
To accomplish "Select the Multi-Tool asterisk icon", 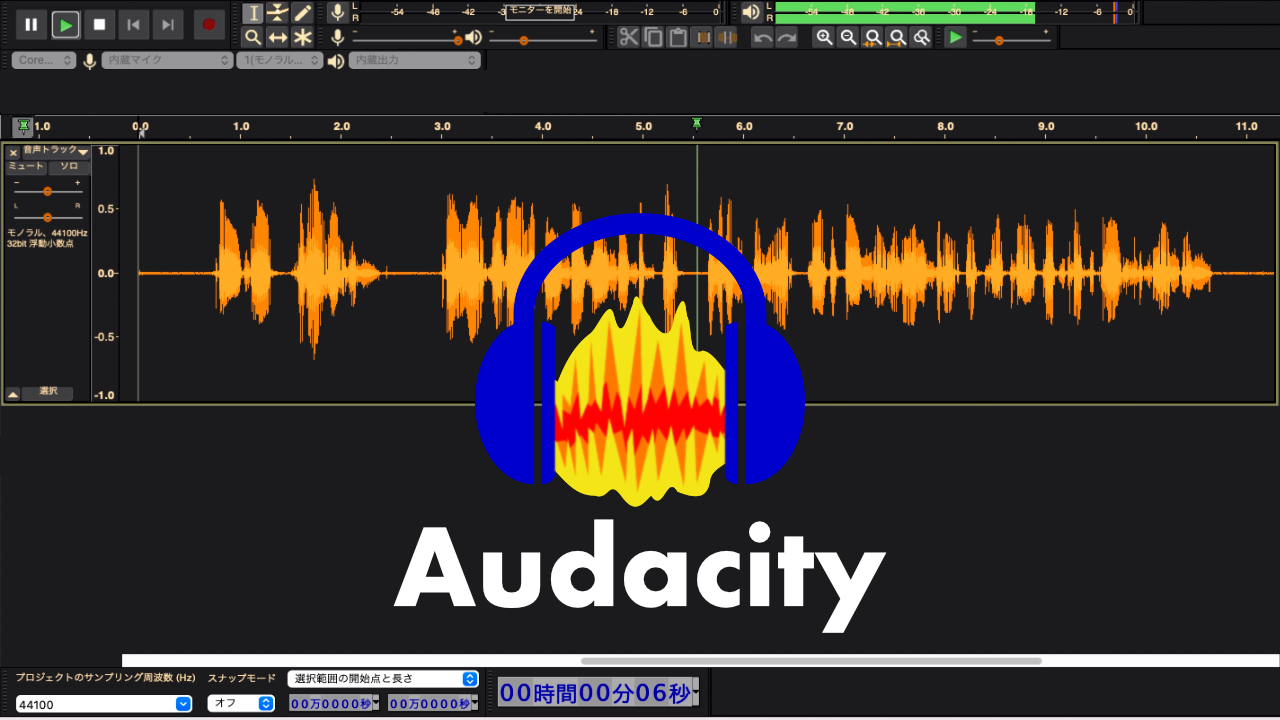I will (302, 37).
